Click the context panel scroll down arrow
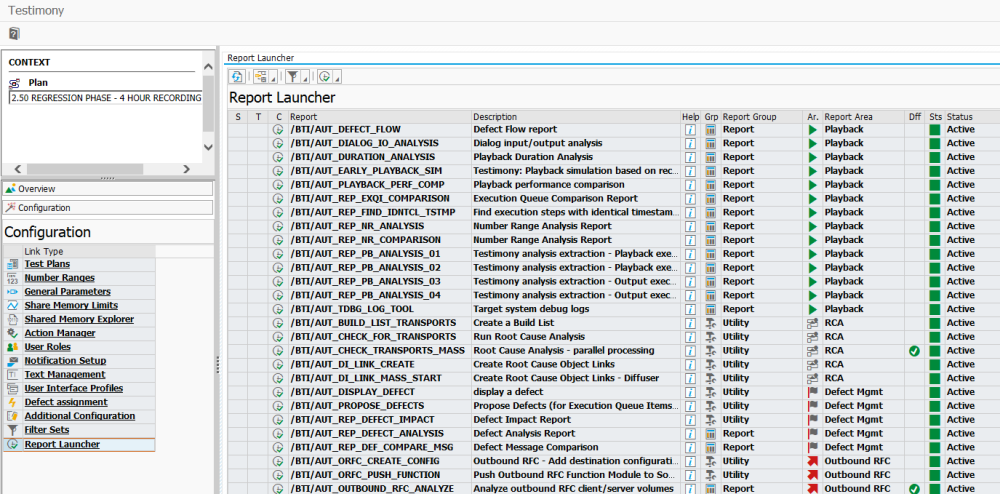Image resolution: width=1000 pixels, height=494 pixels. [x=209, y=147]
